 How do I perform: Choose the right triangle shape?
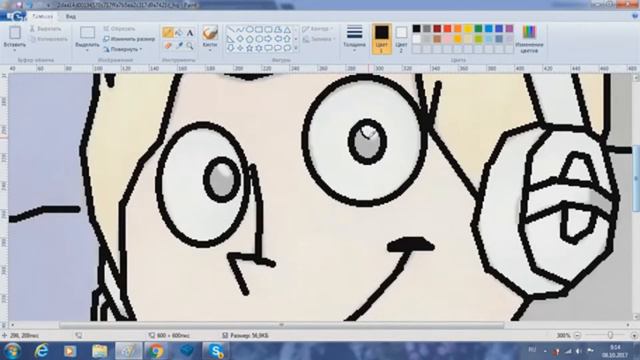click(x=231, y=39)
